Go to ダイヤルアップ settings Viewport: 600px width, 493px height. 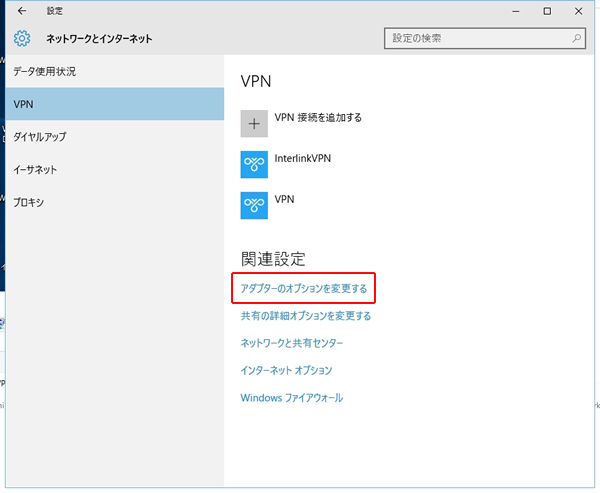(x=40, y=137)
